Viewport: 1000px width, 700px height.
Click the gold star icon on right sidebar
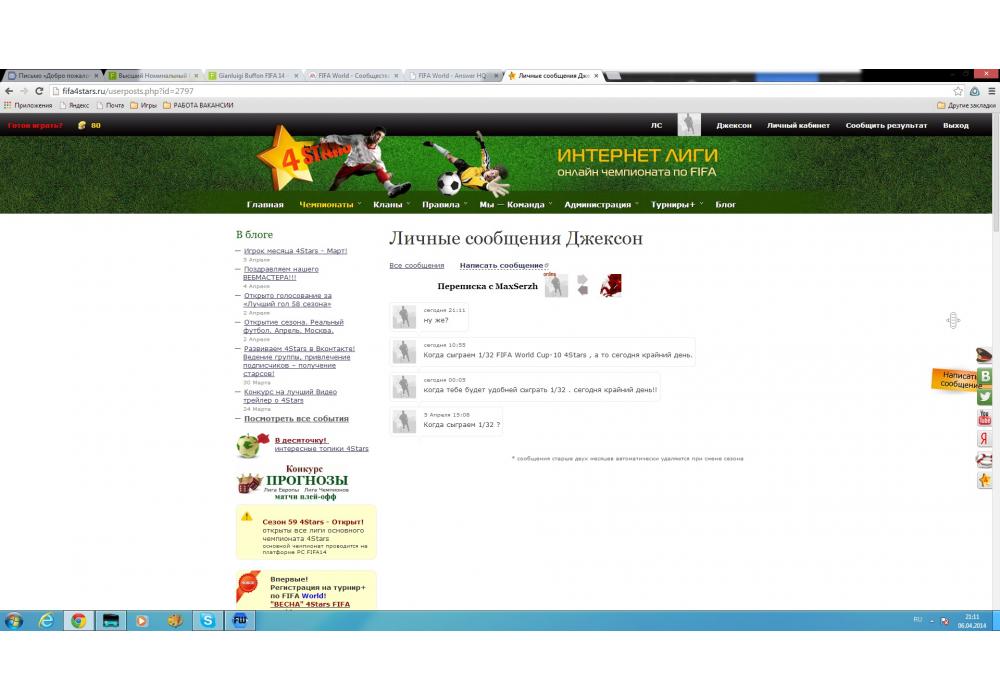coord(985,480)
